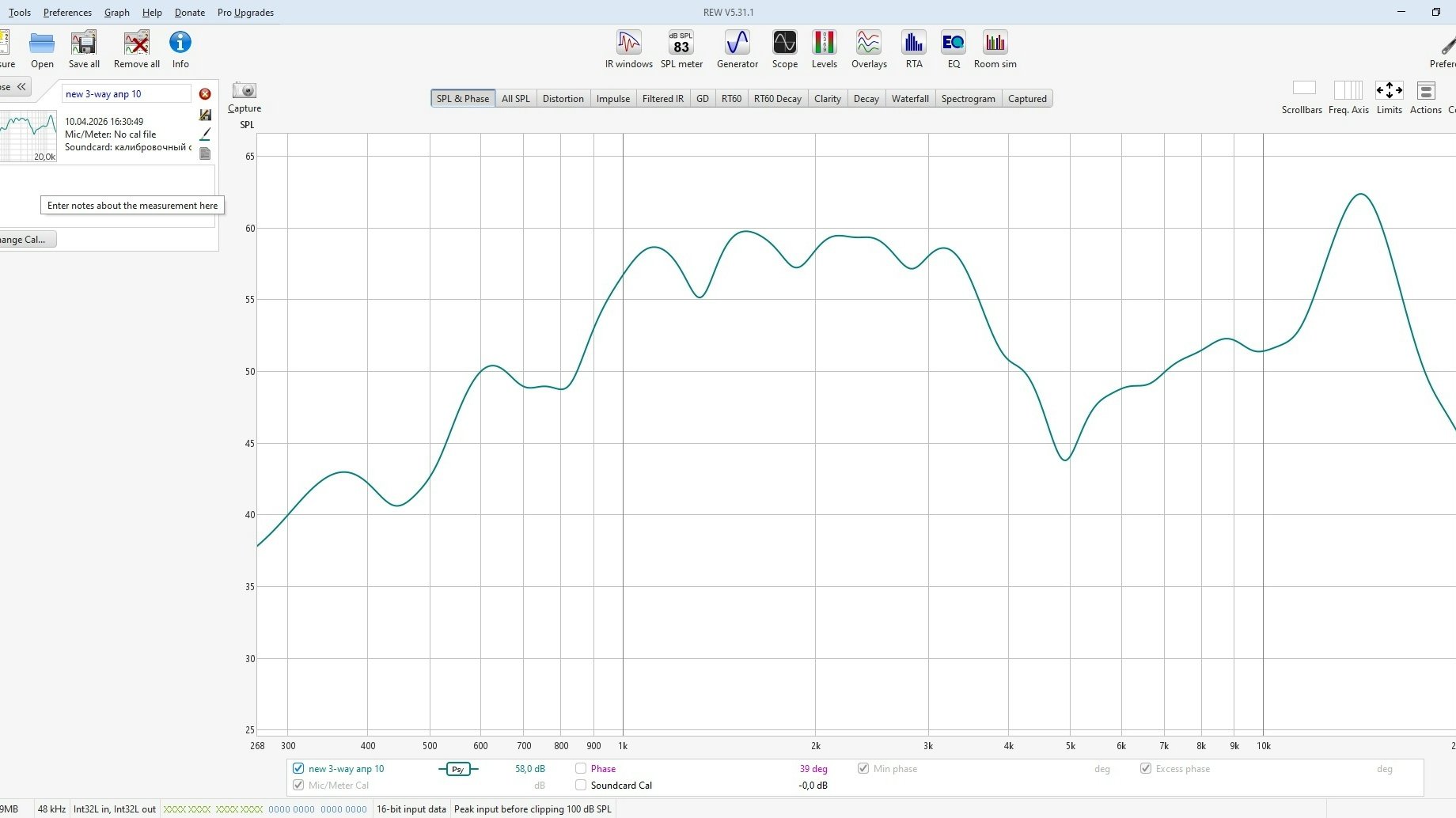Open the RTA analyzer
The image size is (1456, 818).
click(914, 49)
